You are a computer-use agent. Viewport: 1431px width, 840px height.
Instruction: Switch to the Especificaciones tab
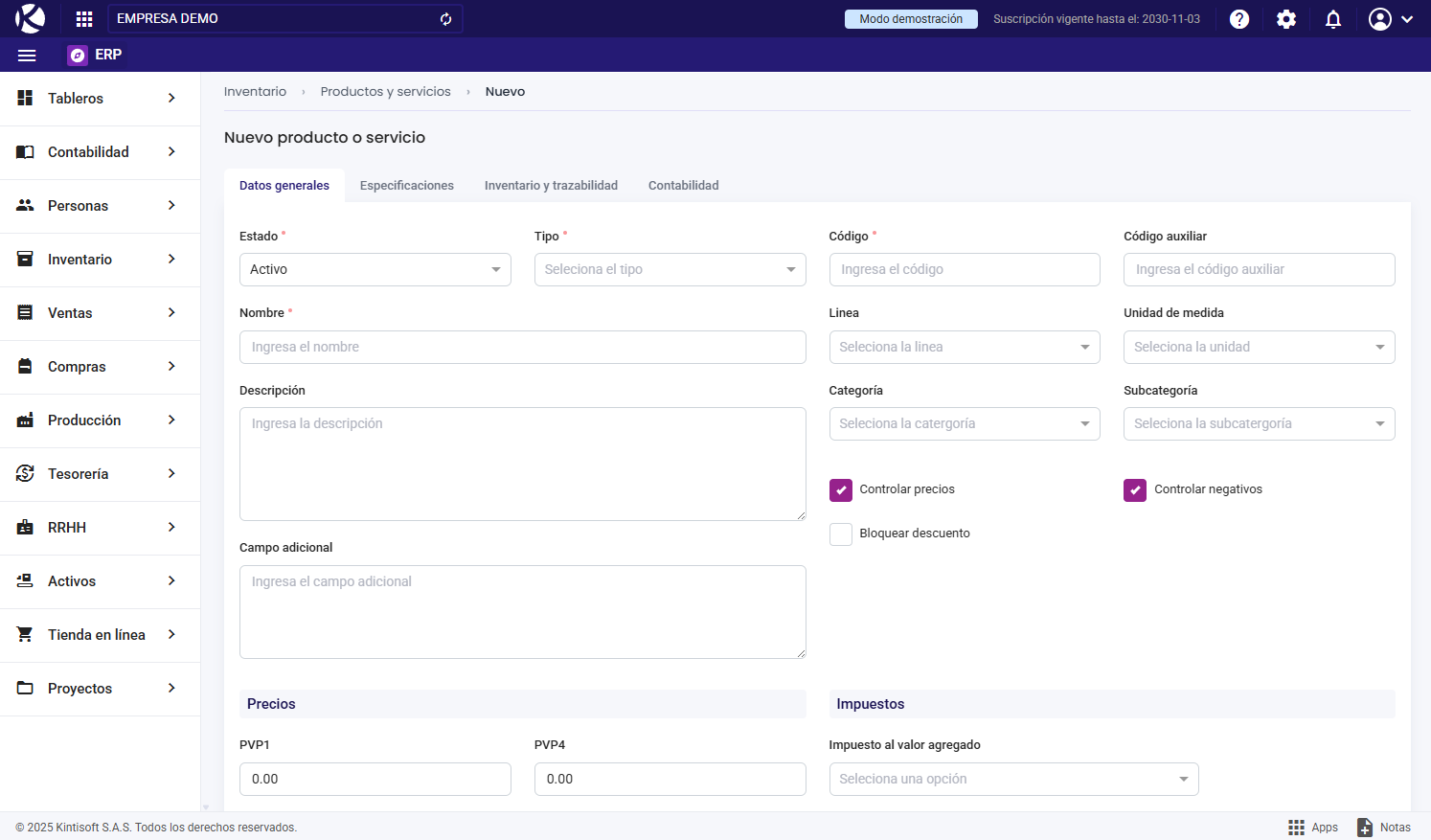(x=407, y=186)
